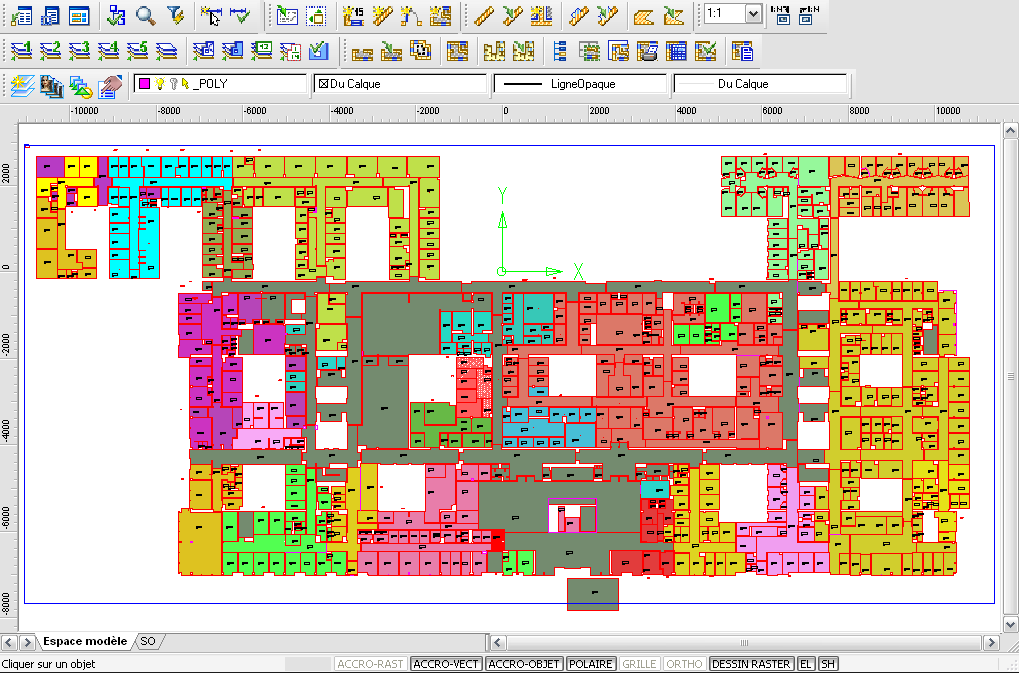Toggle the GRILLE status button
1019x673 pixels.
tap(639, 664)
